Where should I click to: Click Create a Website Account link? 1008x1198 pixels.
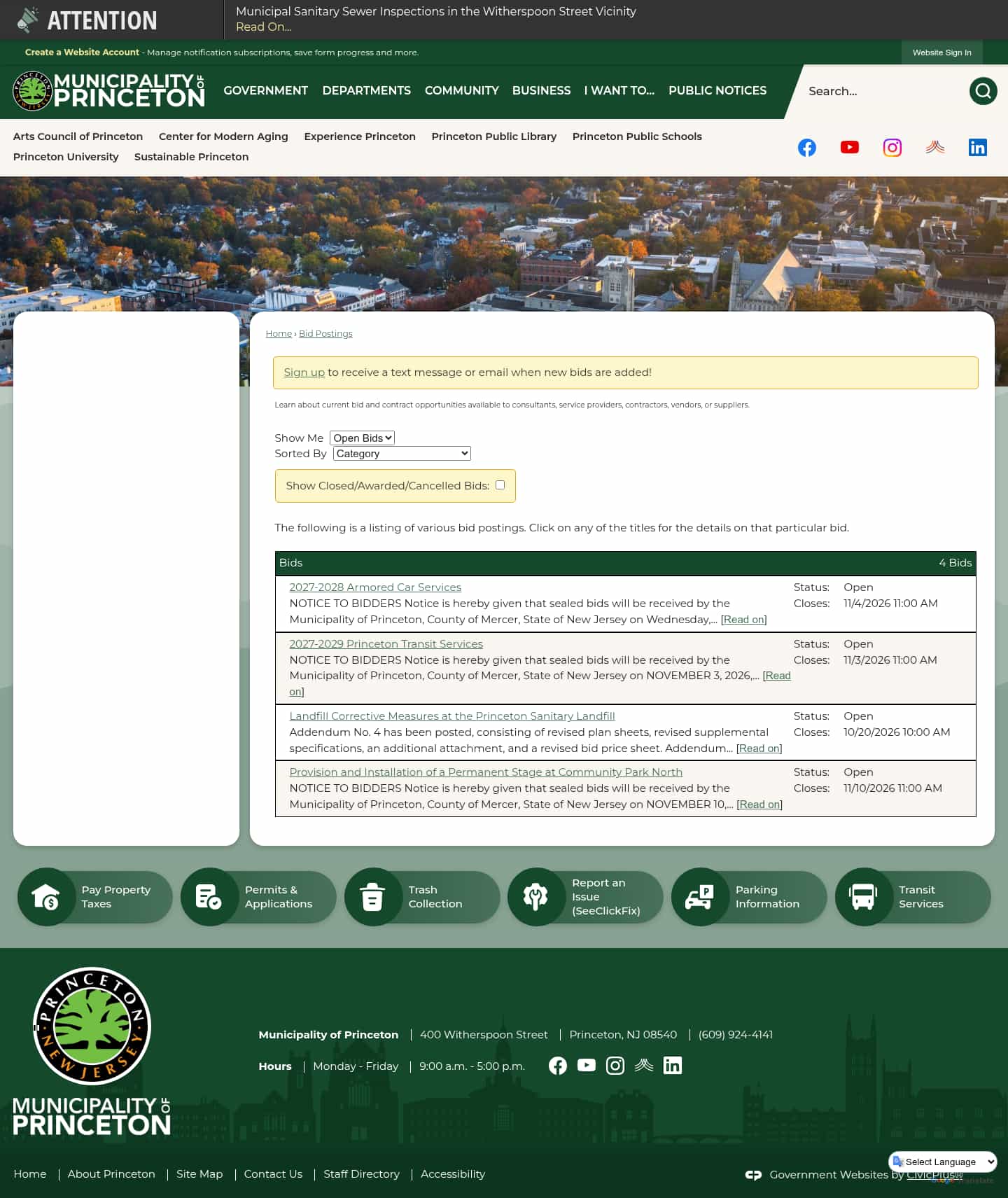point(82,53)
